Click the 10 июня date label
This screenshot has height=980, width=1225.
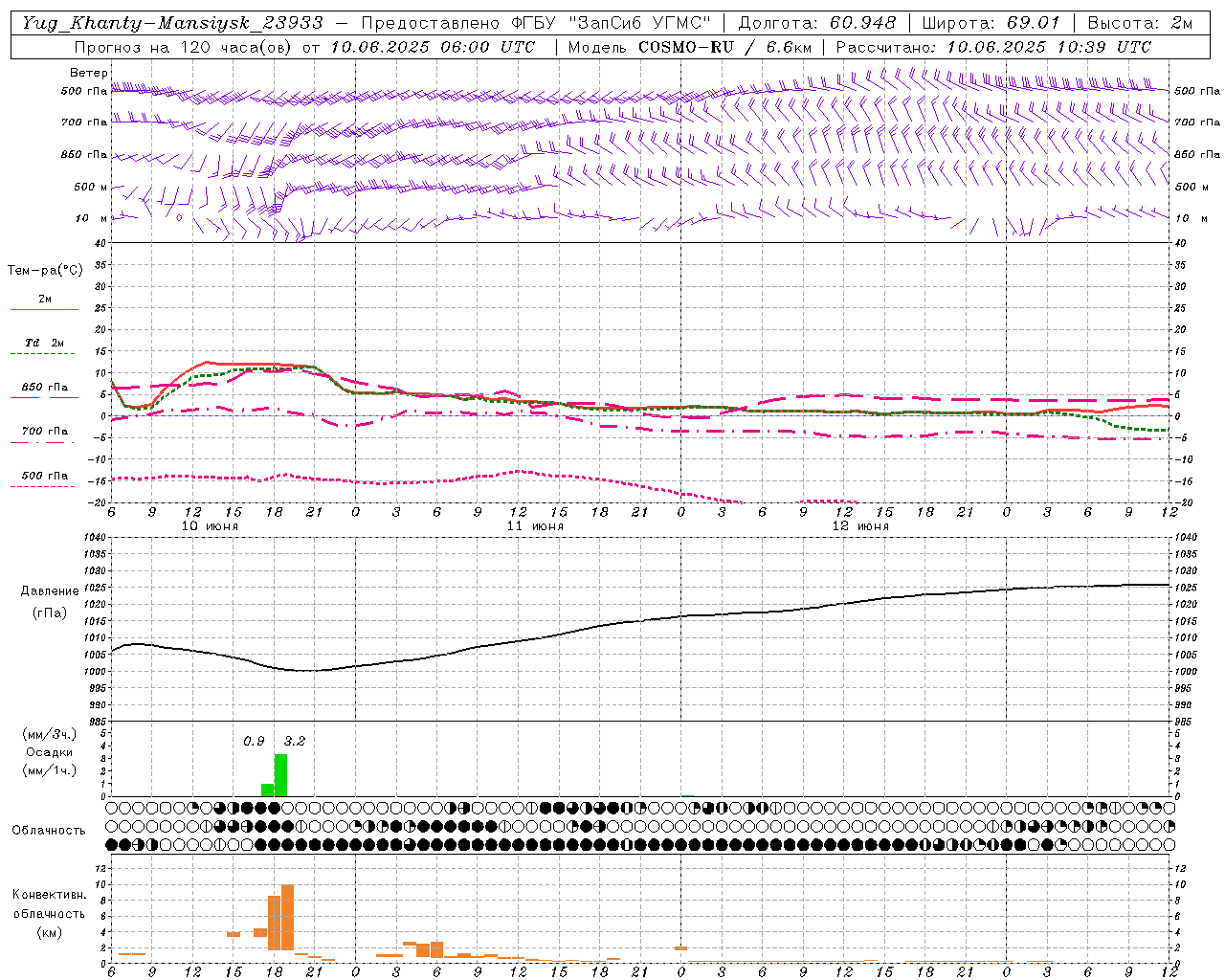[210, 525]
